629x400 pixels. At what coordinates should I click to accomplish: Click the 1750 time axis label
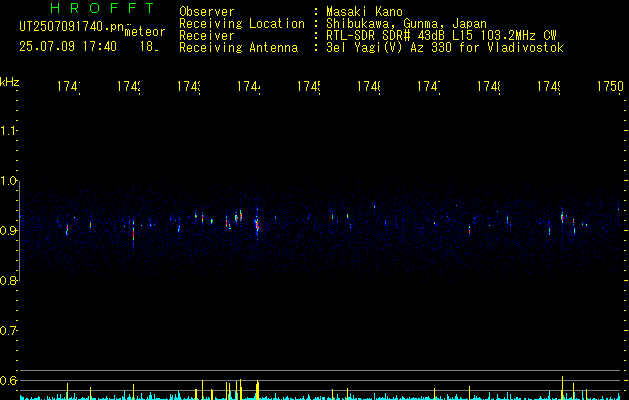pos(610,87)
